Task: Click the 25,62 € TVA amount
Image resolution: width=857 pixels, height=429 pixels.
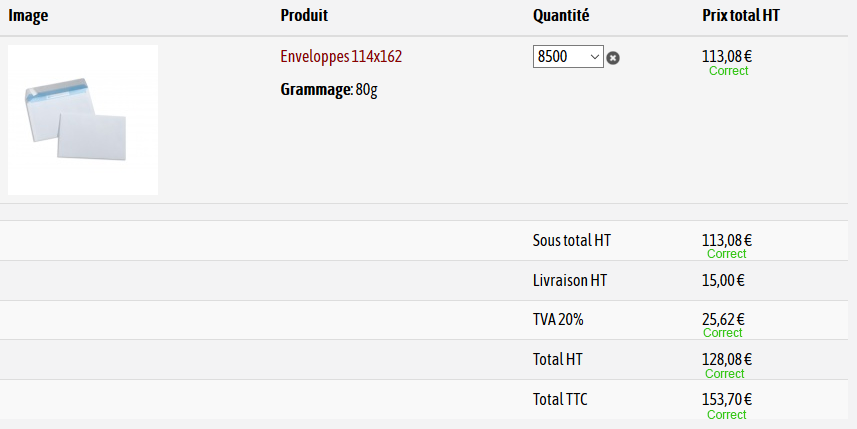Action: (723, 319)
